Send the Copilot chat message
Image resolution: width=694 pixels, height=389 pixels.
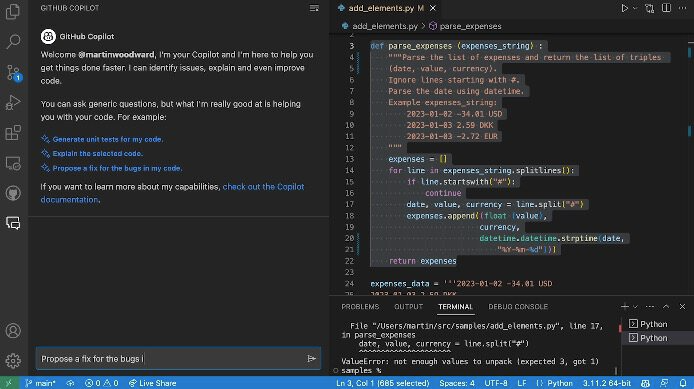[x=311, y=358]
